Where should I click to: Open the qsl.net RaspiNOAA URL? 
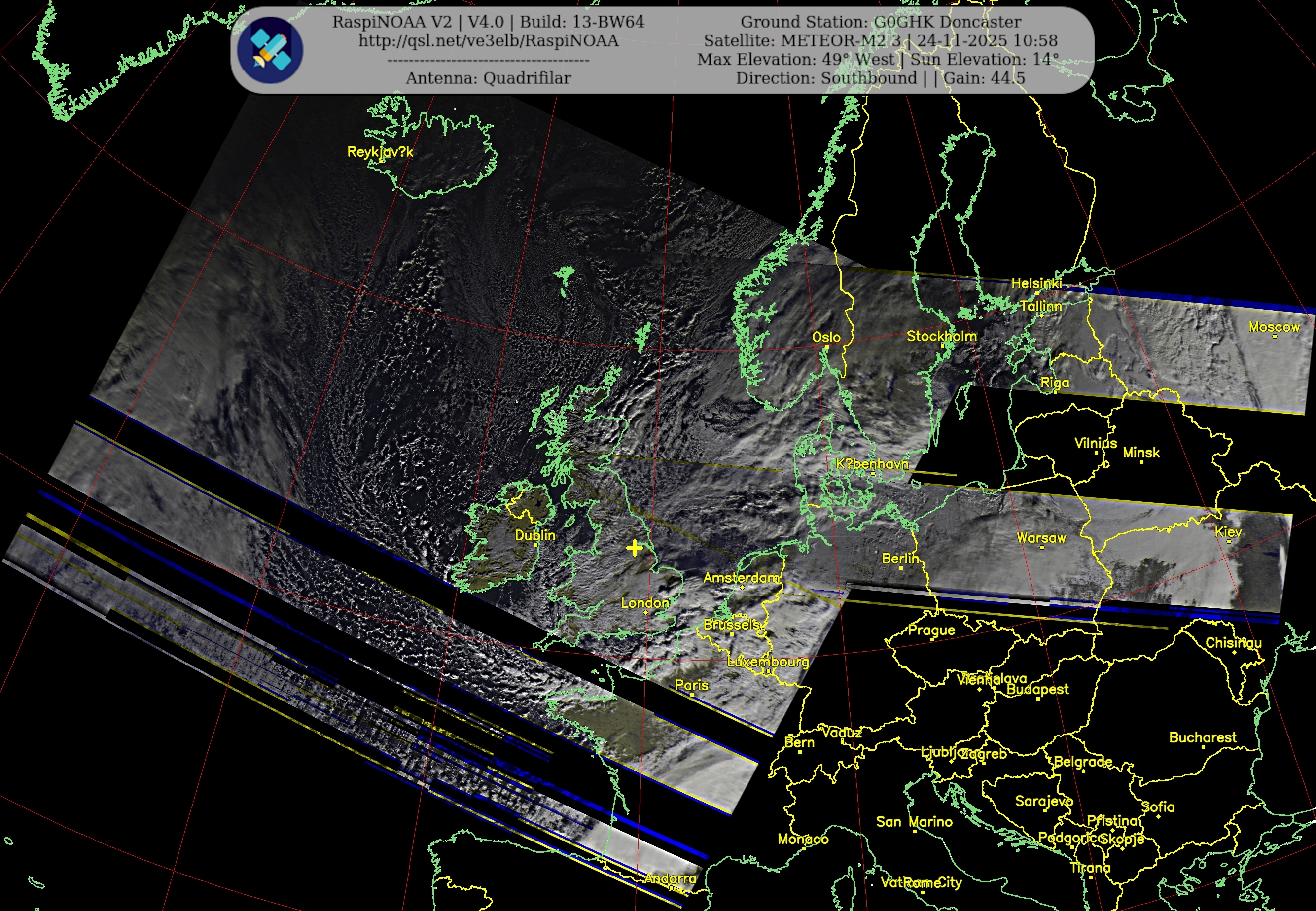tap(488, 41)
